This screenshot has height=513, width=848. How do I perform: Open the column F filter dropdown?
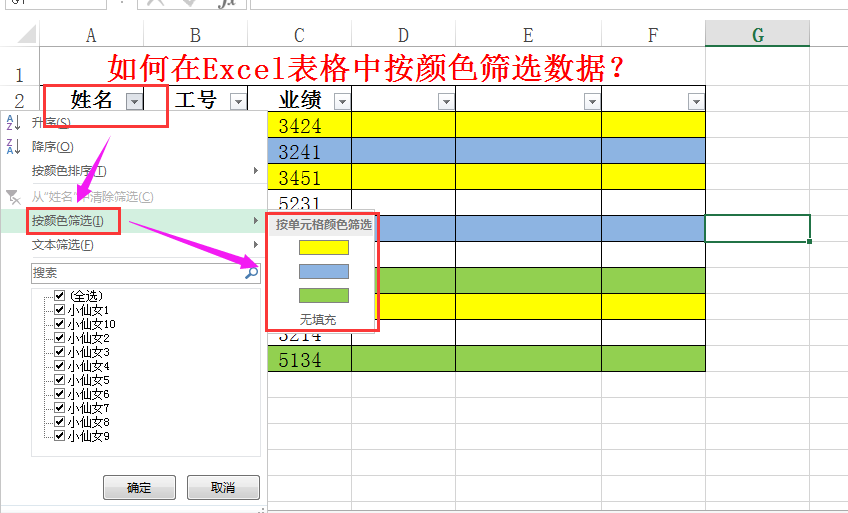click(x=696, y=101)
